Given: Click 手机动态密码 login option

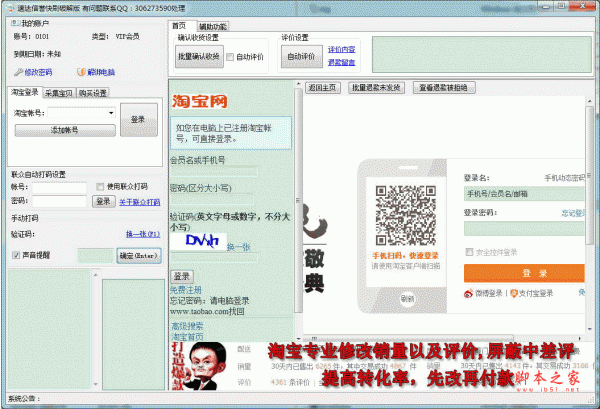Looking at the screenshot, I should 564,178.
